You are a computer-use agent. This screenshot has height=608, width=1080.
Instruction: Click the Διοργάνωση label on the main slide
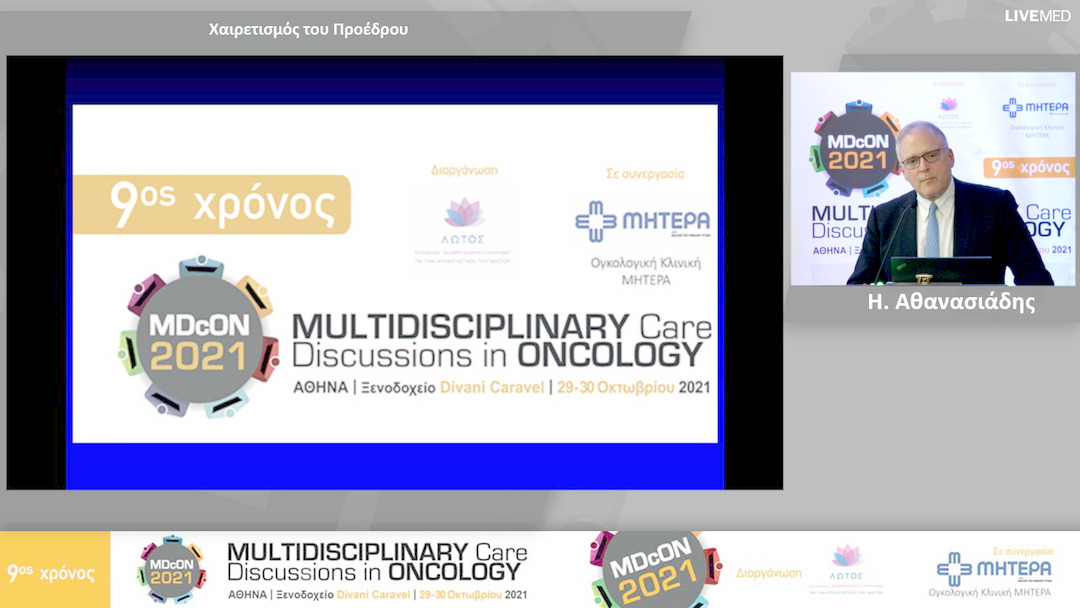(x=463, y=171)
